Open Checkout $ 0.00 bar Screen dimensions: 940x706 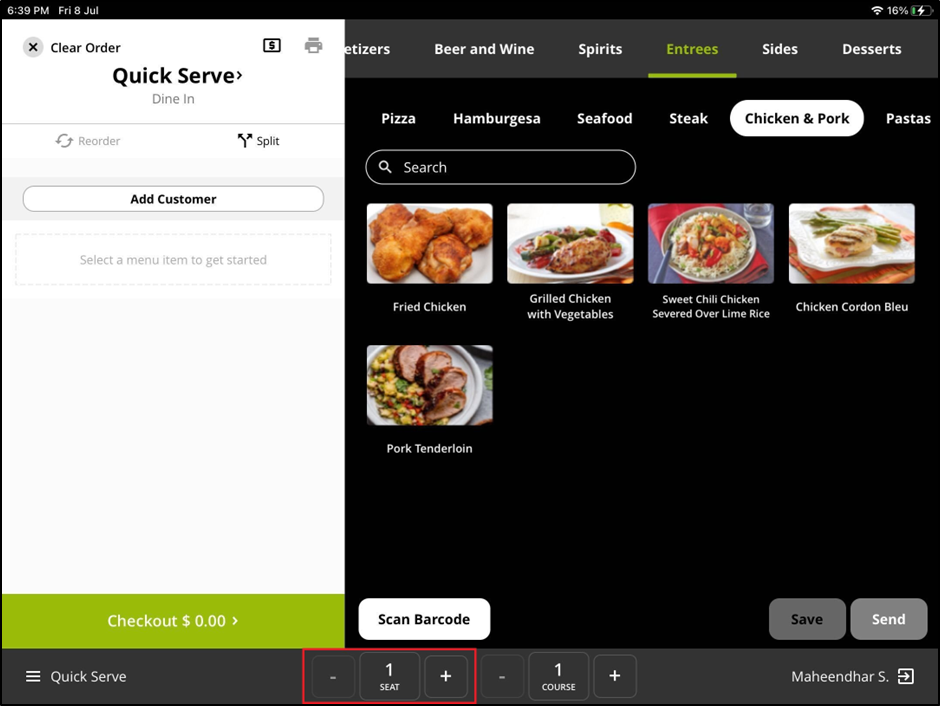173,621
